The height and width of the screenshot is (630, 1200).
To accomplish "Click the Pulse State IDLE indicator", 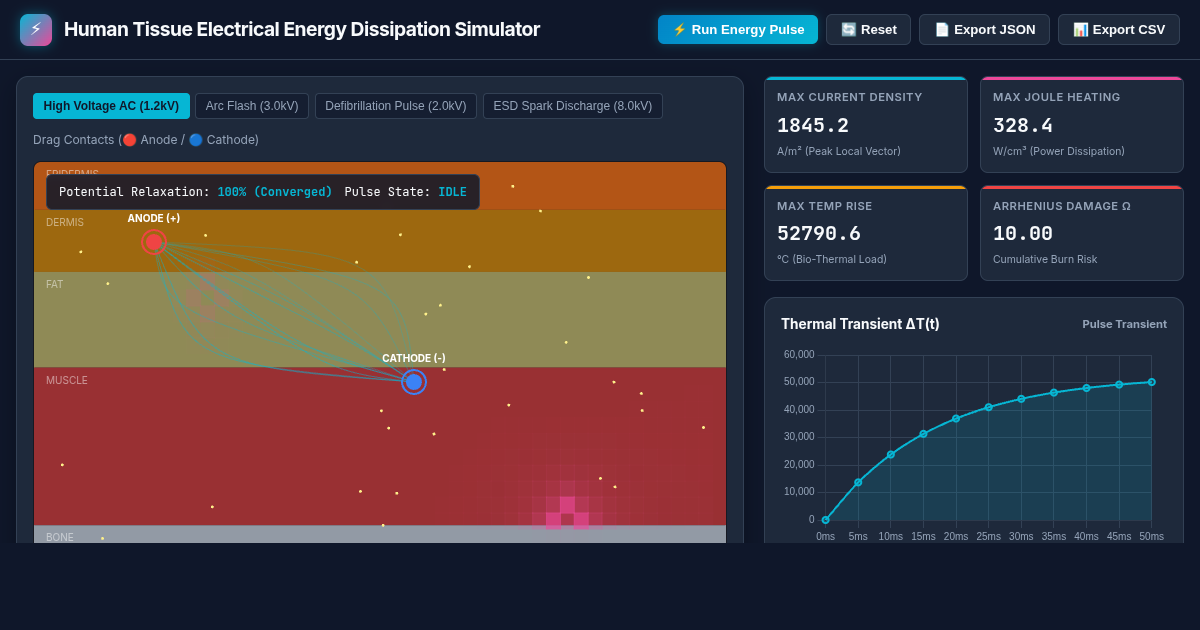I will (x=406, y=192).
